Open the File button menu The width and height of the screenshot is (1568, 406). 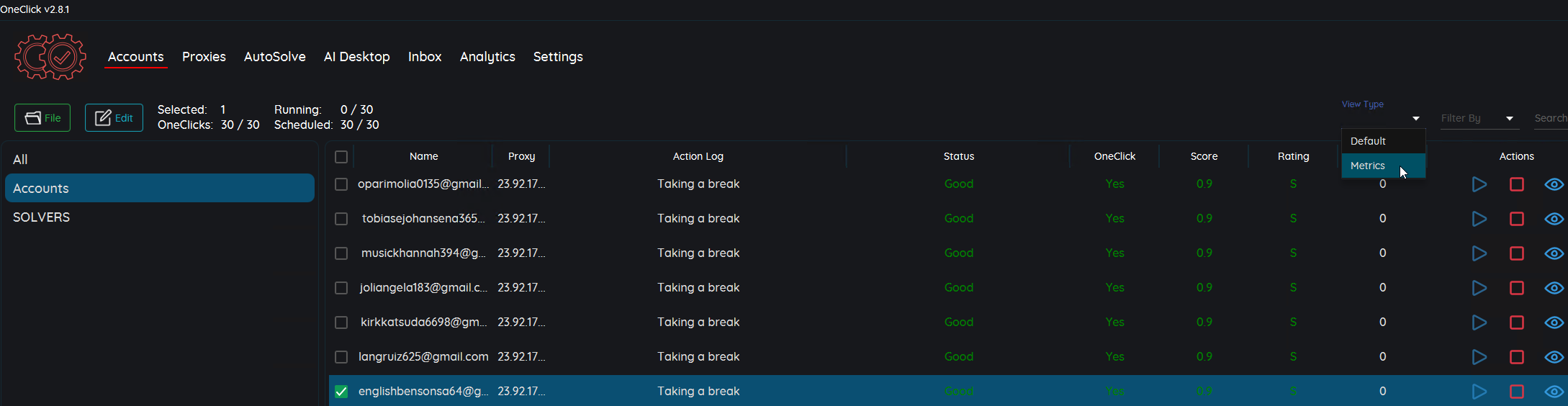(42, 118)
